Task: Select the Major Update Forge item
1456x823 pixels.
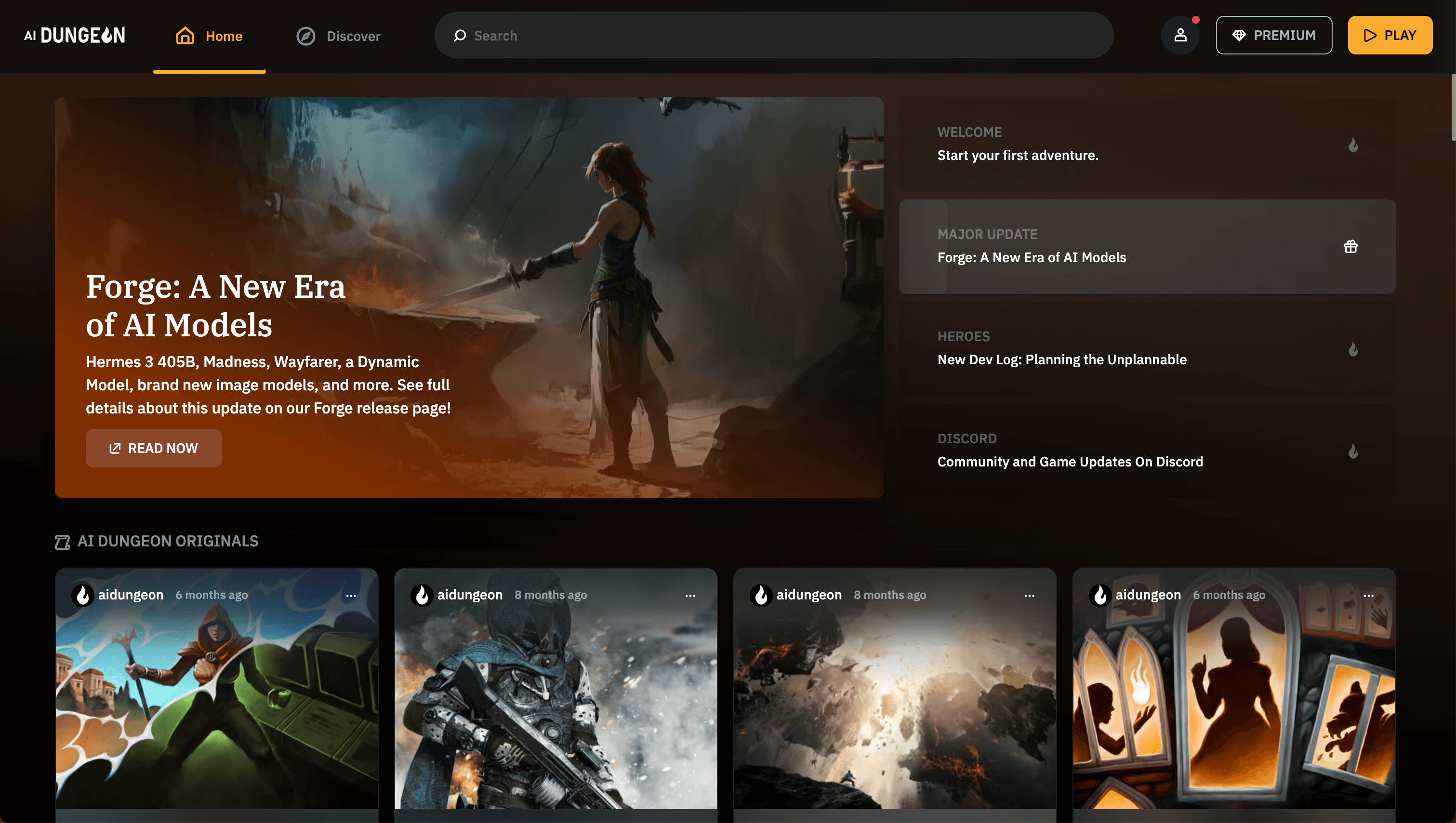Action: 1147,246
